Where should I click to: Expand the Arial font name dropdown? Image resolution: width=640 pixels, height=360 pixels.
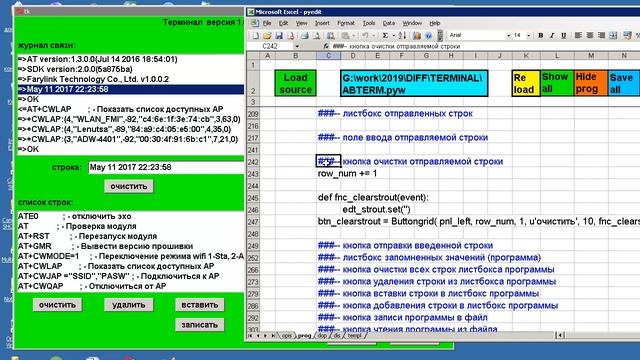pyautogui.click(x=509, y=36)
